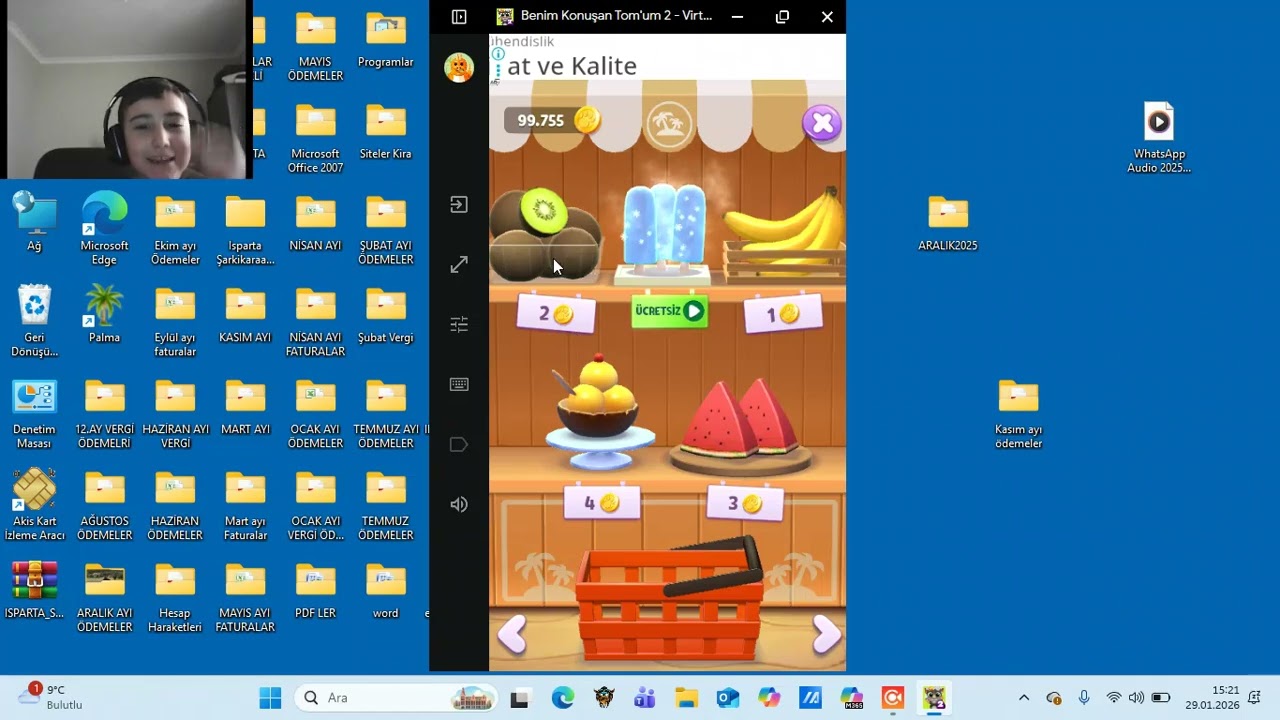This screenshot has width=1280, height=720.
Task: Select the Palma desktop shortcut
Action: pyautogui.click(x=105, y=314)
